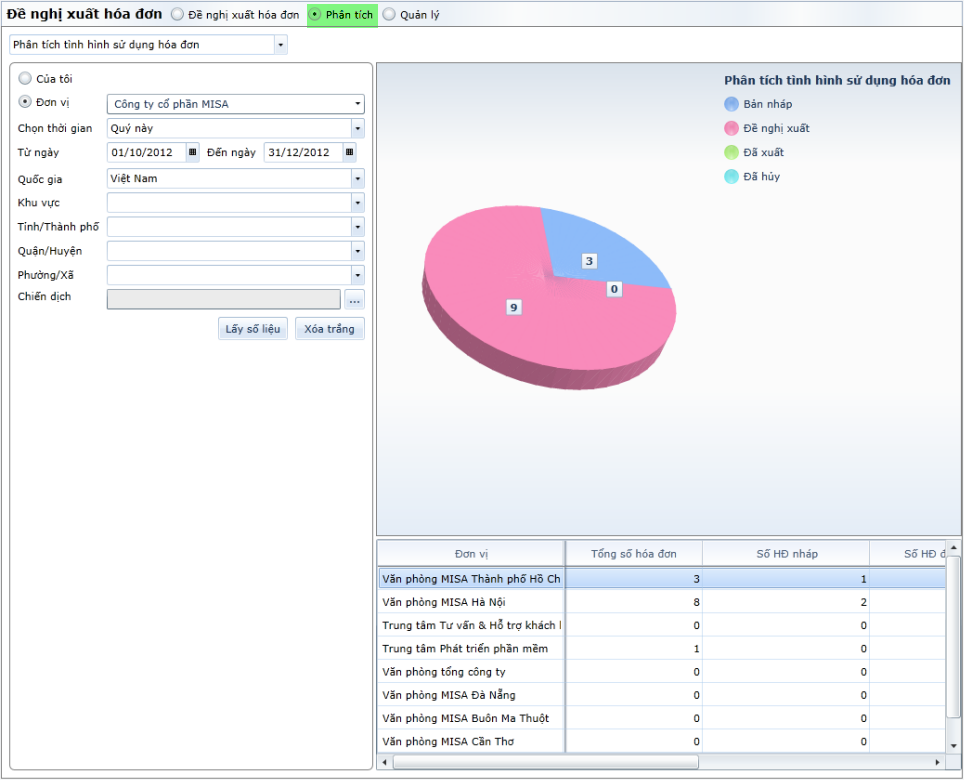Click the Đã hủy legend marker
The height and width of the screenshot is (780, 964).
pos(731,176)
